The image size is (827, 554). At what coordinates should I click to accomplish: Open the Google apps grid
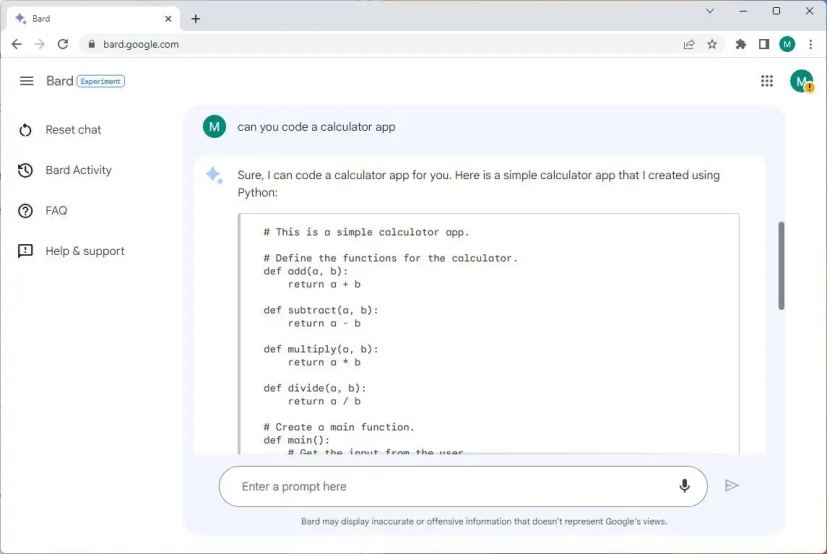pyautogui.click(x=767, y=81)
